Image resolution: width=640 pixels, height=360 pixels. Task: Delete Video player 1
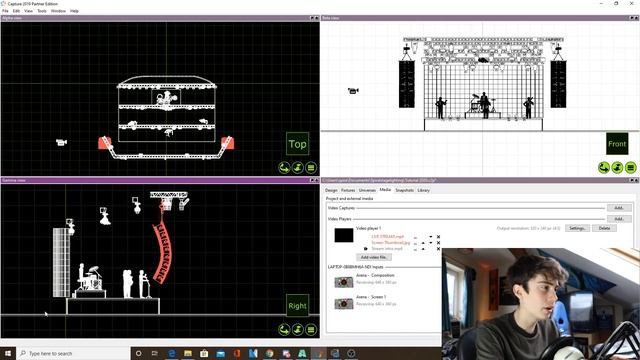(x=604, y=228)
